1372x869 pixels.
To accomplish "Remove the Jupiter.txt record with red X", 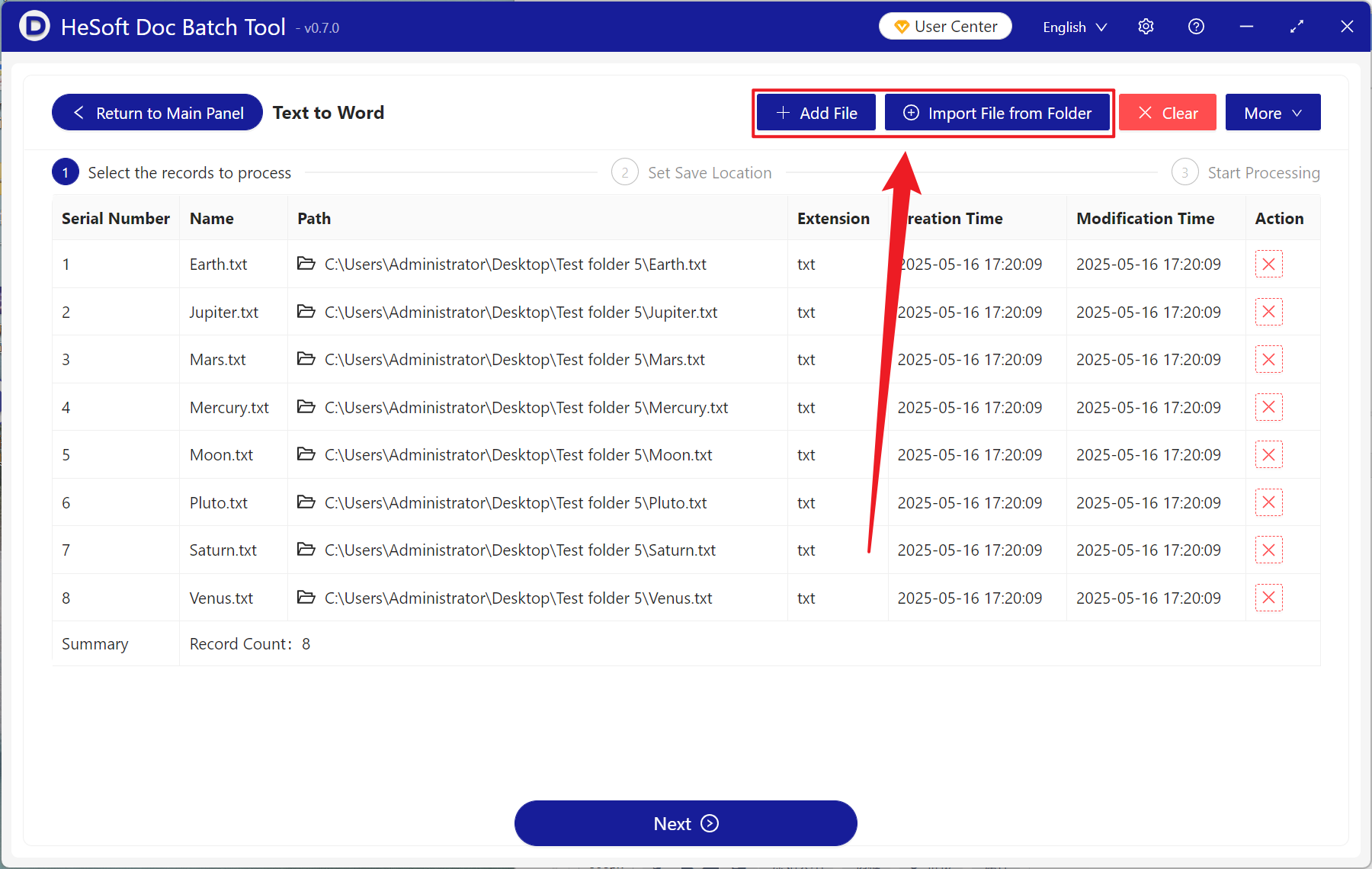I will (x=1268, y=312).
